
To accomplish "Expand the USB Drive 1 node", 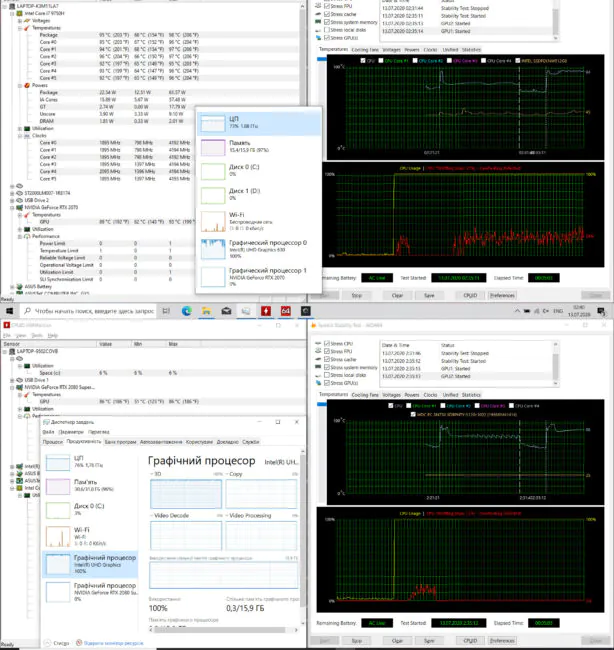I will tap(12, 380).
